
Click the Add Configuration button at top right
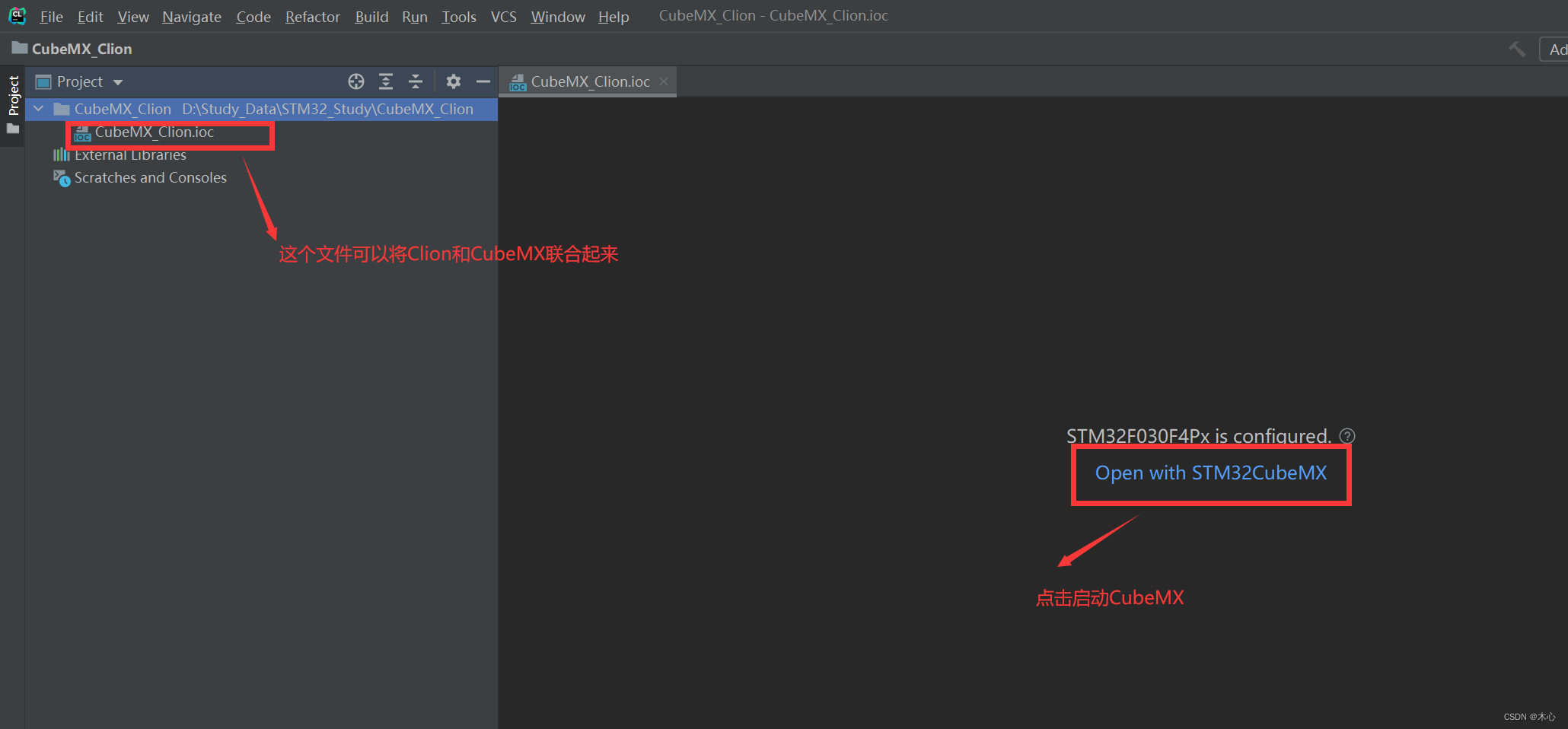click(1554, 49)
